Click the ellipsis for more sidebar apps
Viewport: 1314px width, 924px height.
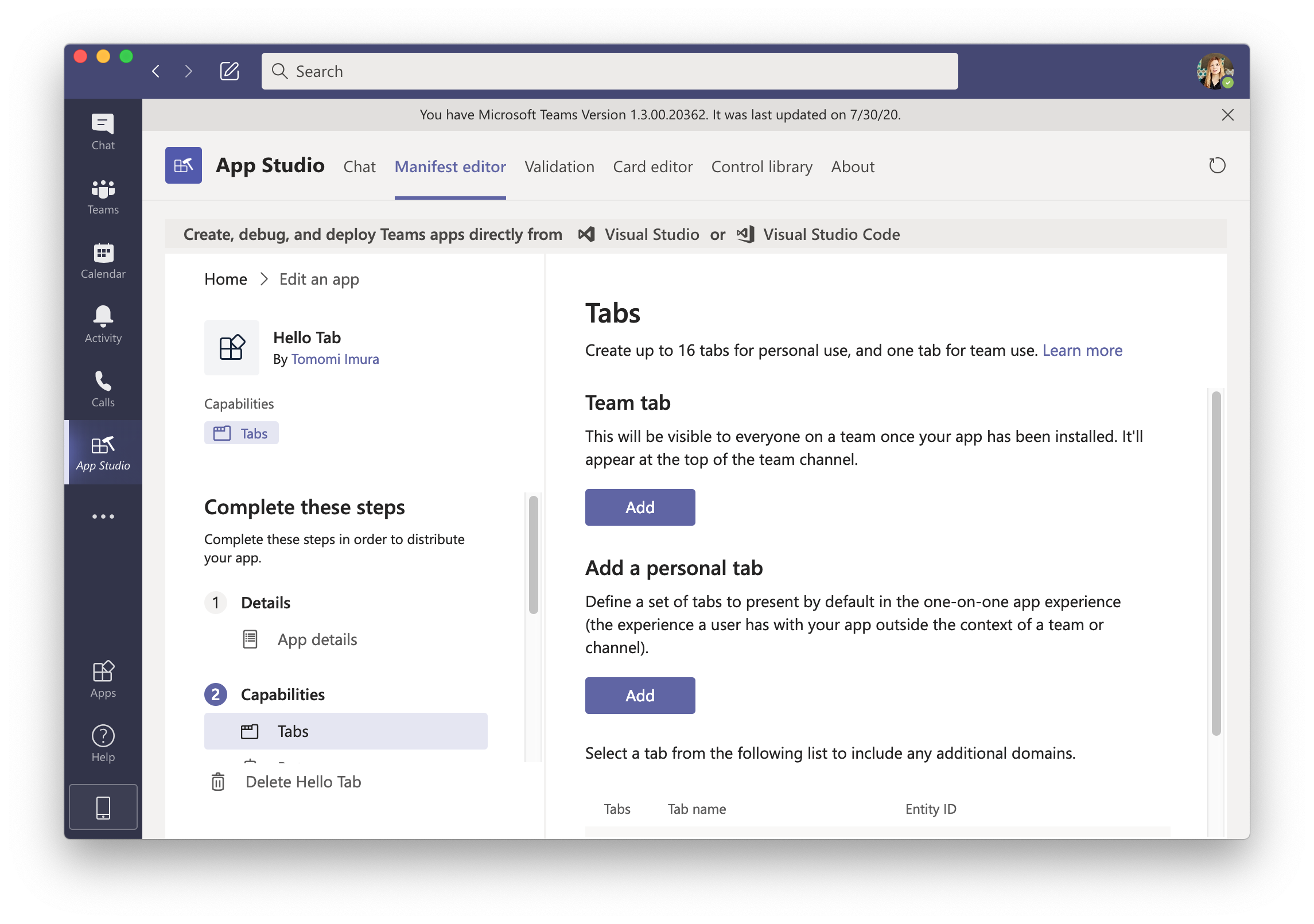click(103, 516)
